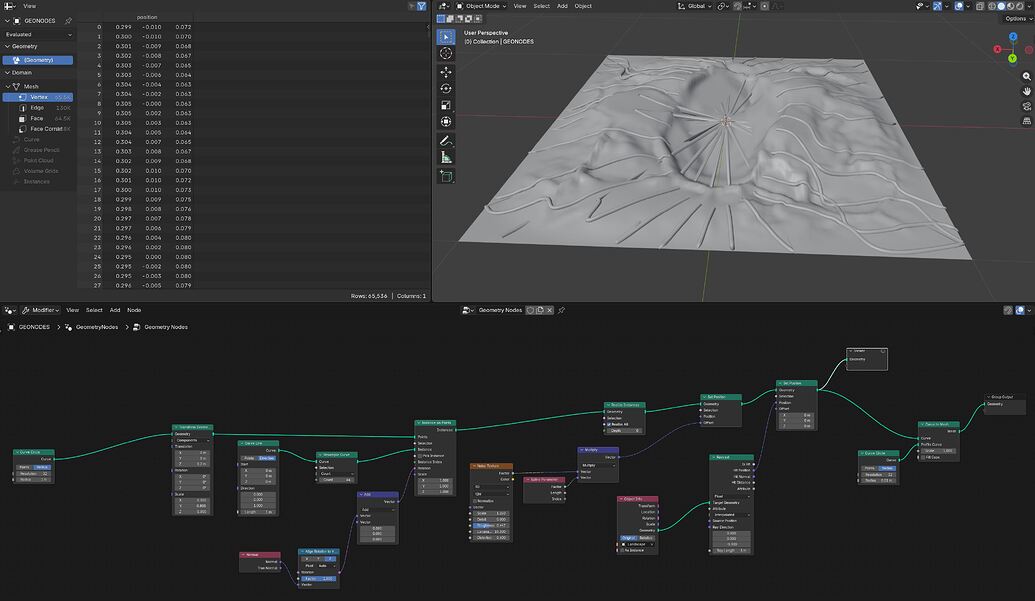Toggle viewport gizmos button
Image resolution: width=1035 pixels, height=601 pixels.
pyautogui.click(x=937, y=6)
